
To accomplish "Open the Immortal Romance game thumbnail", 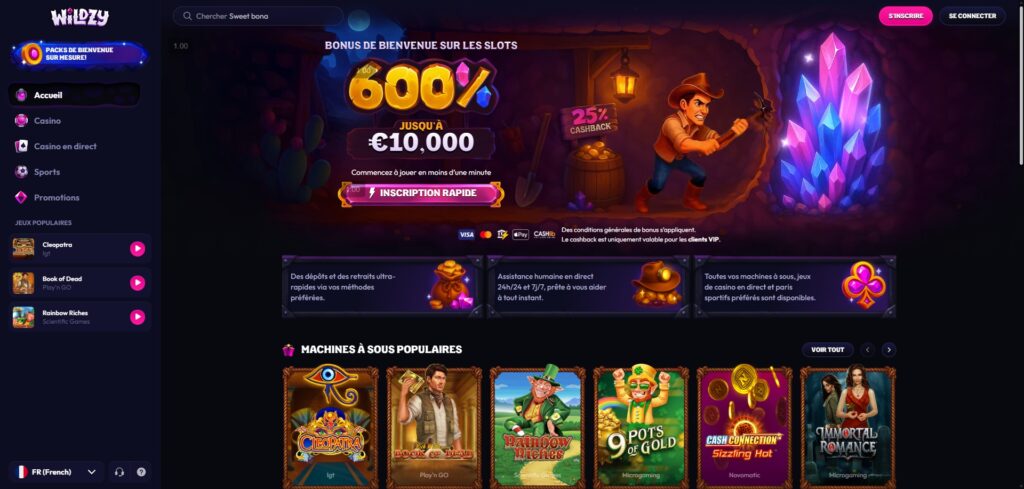I will click(848, 428).
